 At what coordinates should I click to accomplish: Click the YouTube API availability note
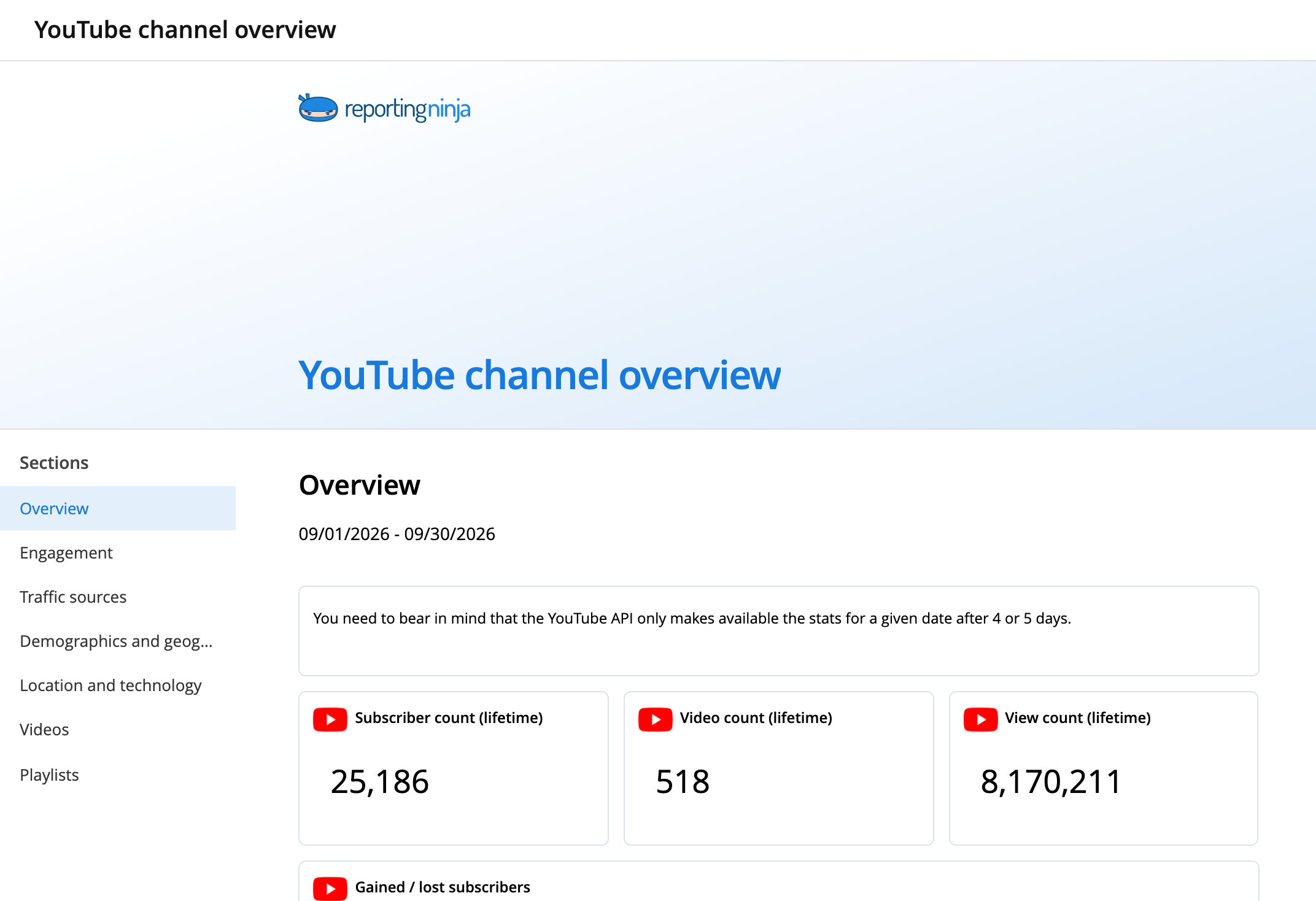coord(692,618)
